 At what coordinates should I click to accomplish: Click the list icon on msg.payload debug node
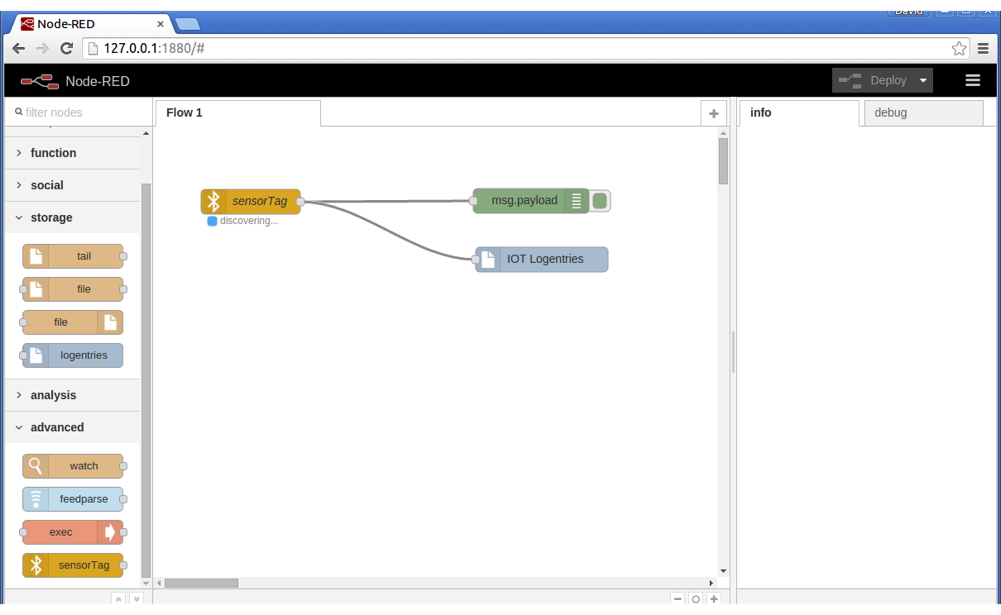click(x=576, y=201)
